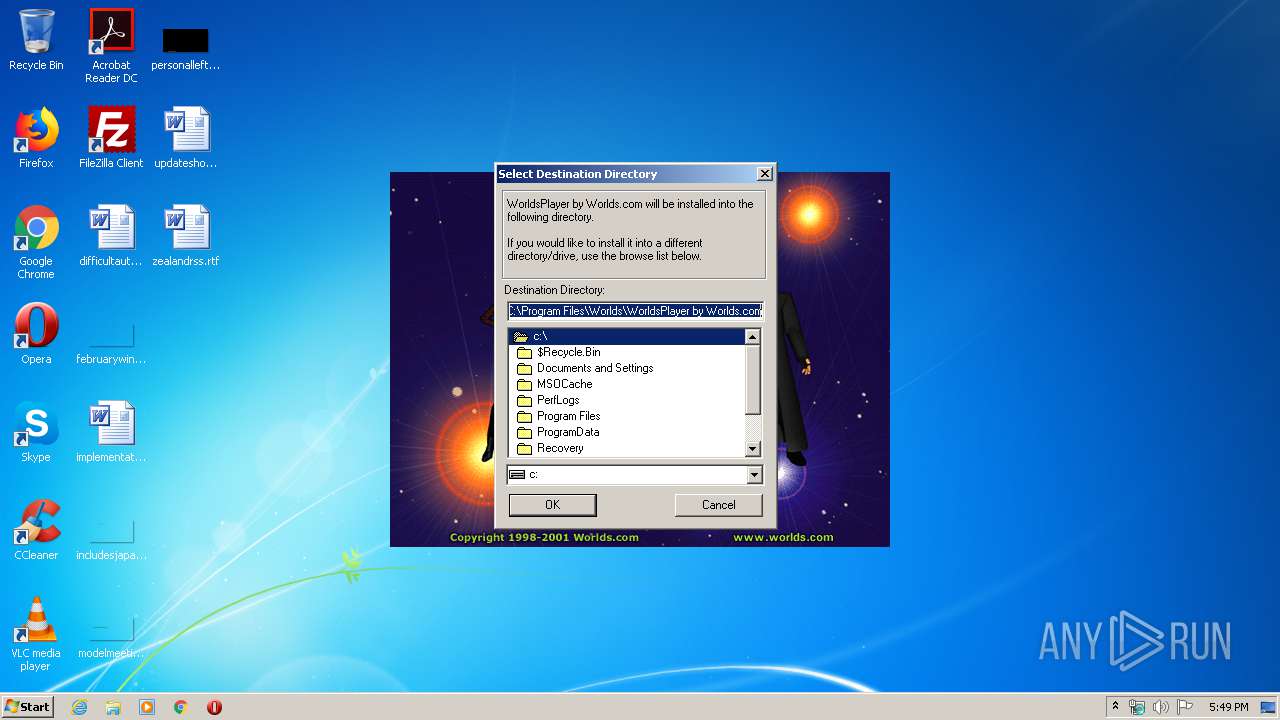
Task: Launch Chrome from the taskbar
Action: 181,707
